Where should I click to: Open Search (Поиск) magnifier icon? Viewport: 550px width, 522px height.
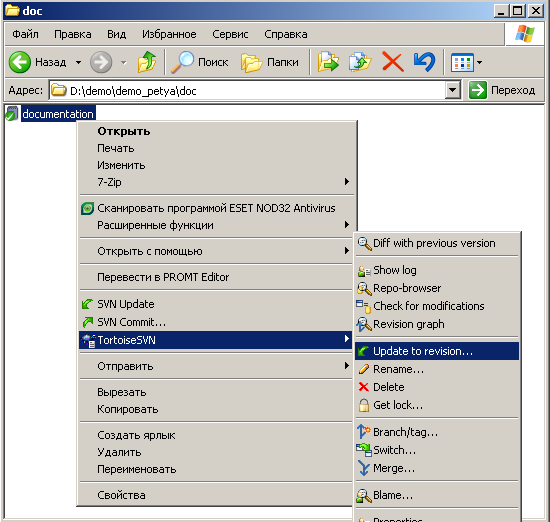point(182,62)
